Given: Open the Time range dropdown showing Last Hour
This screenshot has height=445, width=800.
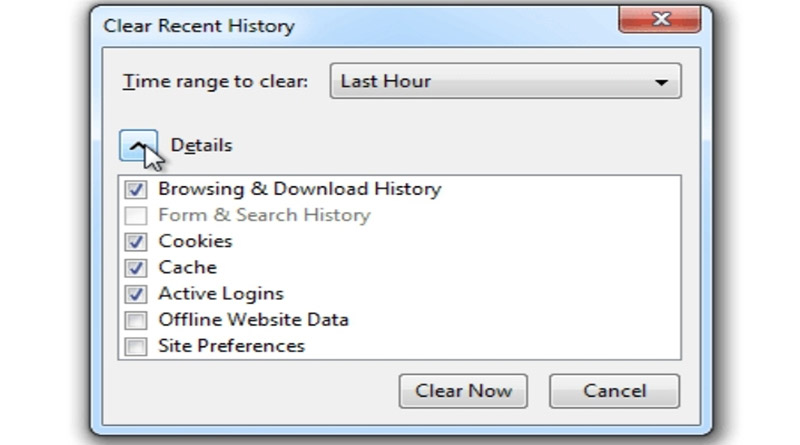Looking at the screenshot, I should point(504,82).
